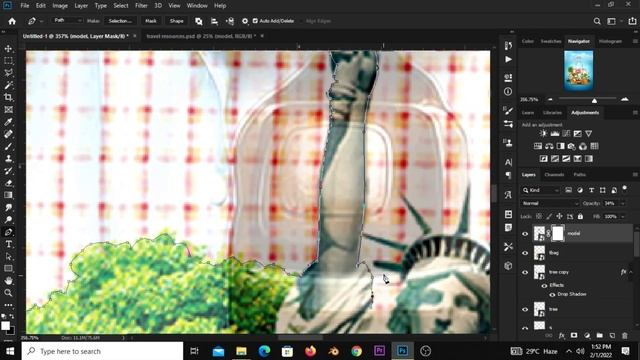Create new adjustment layer icon

click(587, 336)
